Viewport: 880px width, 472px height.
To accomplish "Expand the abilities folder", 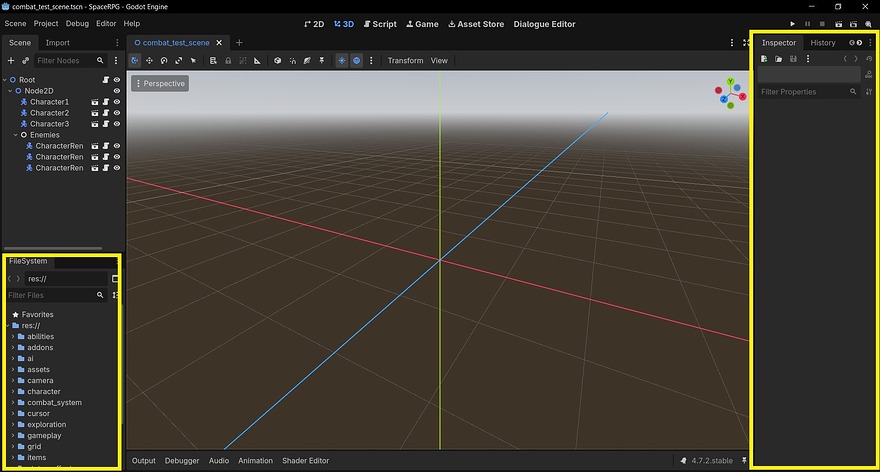I will point(13,337).
